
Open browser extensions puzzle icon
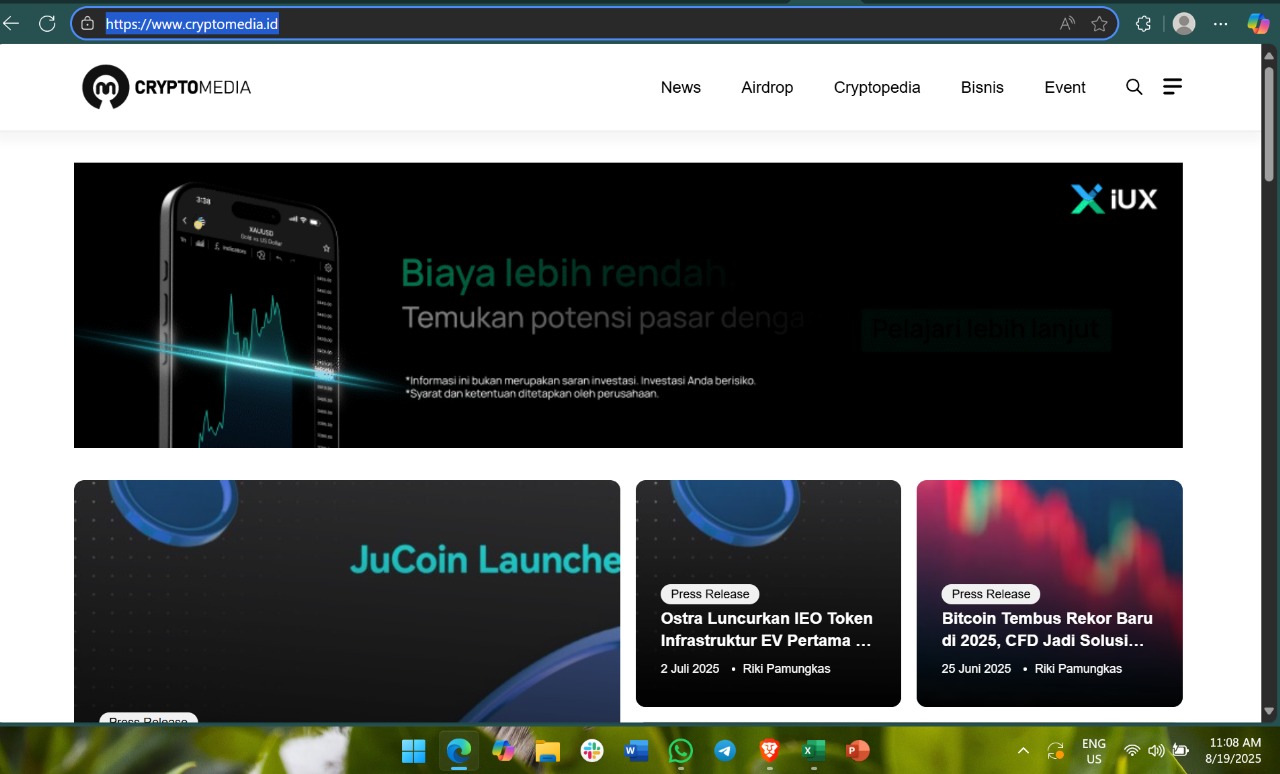tap(1144, 24)
